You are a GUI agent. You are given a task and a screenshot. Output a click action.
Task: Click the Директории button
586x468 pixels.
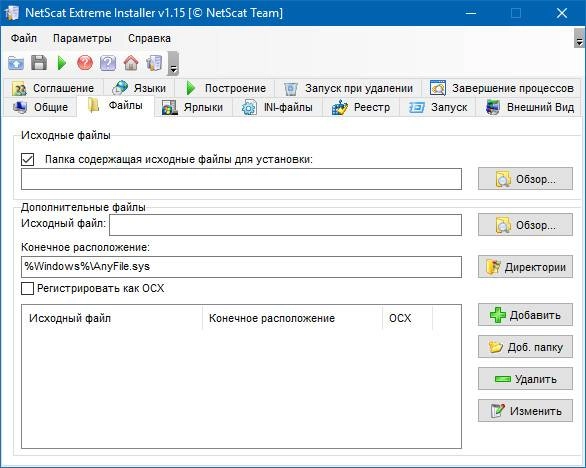pos(525,267)
